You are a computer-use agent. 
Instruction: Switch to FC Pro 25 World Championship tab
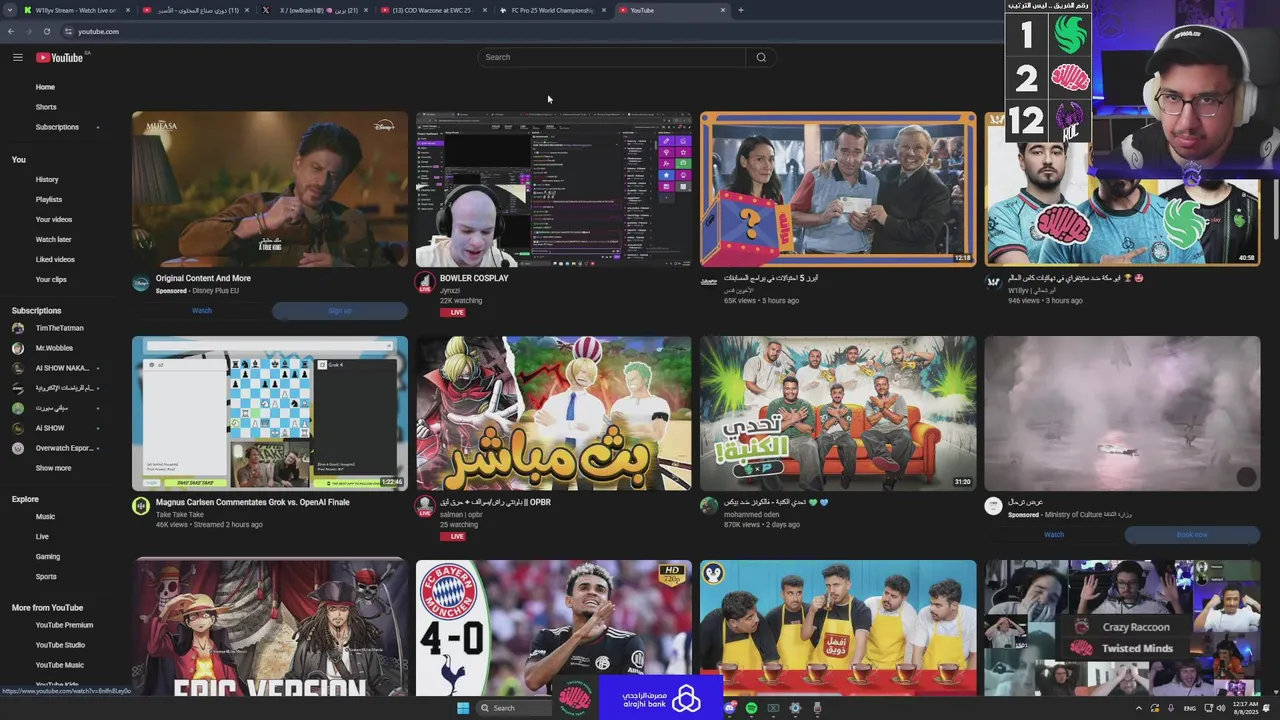(553, 10)
